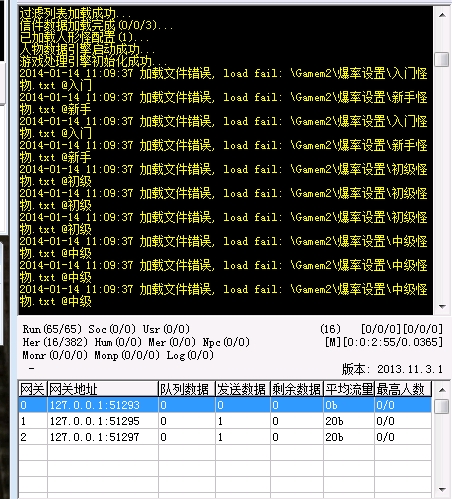
Task: Click log line 过滤列表加载成功
Action: click(75, 13)
